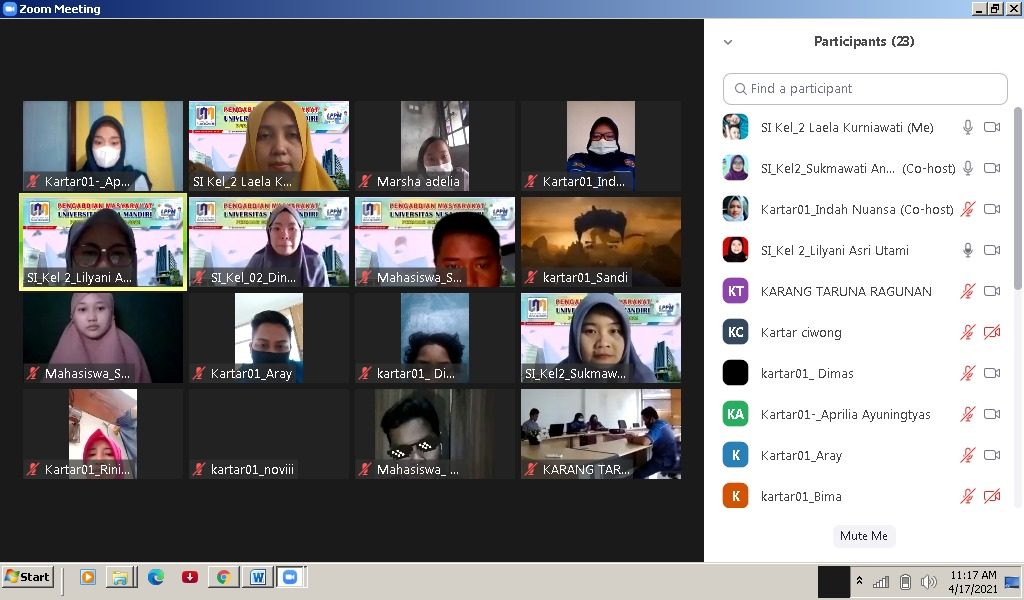Click muted mic icon for kartar01_ Dimas
This screenshot has height=600, width=1024.
pos(968,373)
